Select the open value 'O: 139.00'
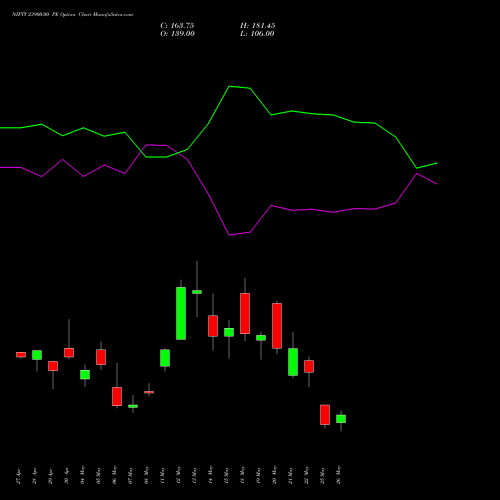The height and width of the screenshot is (500, 500). 177,34
